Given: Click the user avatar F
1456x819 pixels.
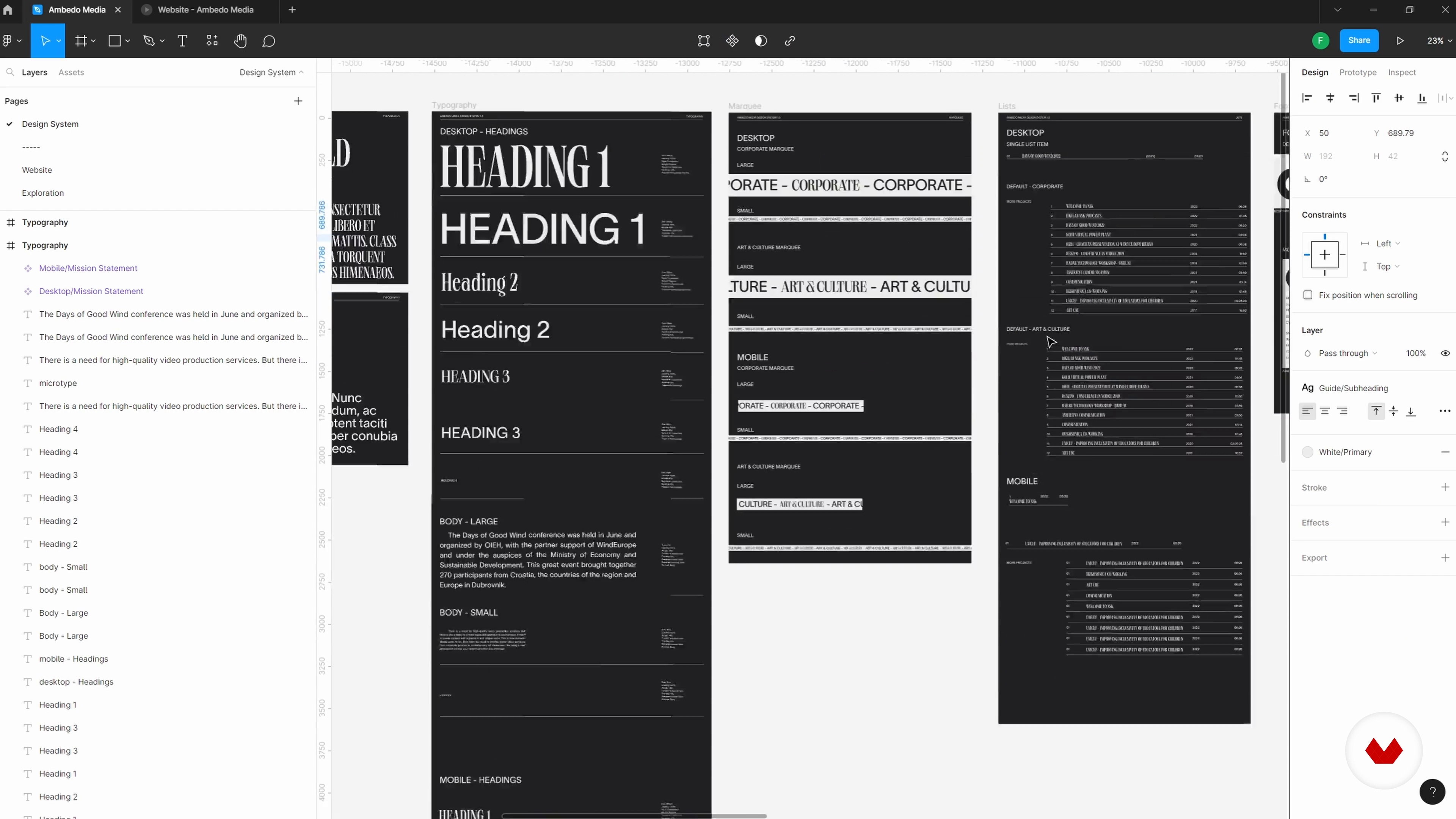Looking at the screenshot, I should tap(1320, 41).
